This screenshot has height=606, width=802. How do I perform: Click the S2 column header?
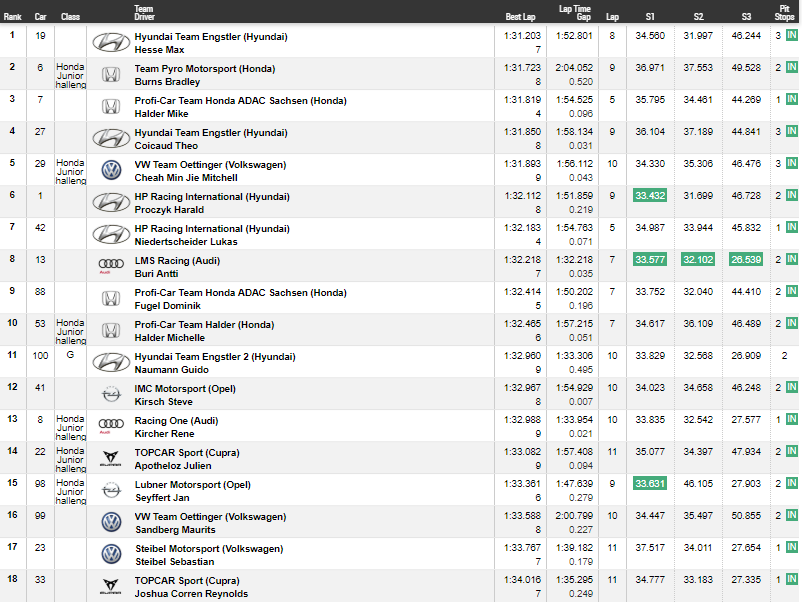point(698,17)
